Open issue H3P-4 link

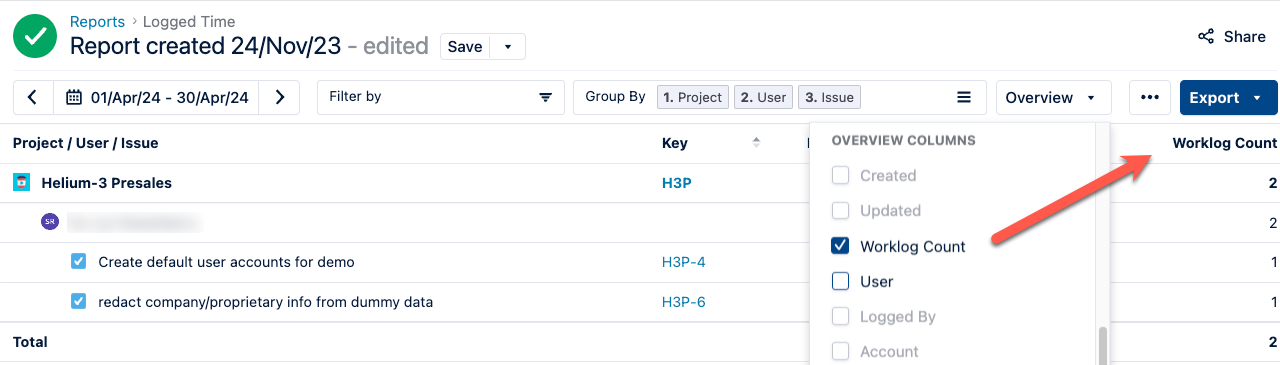click(684, 262)
